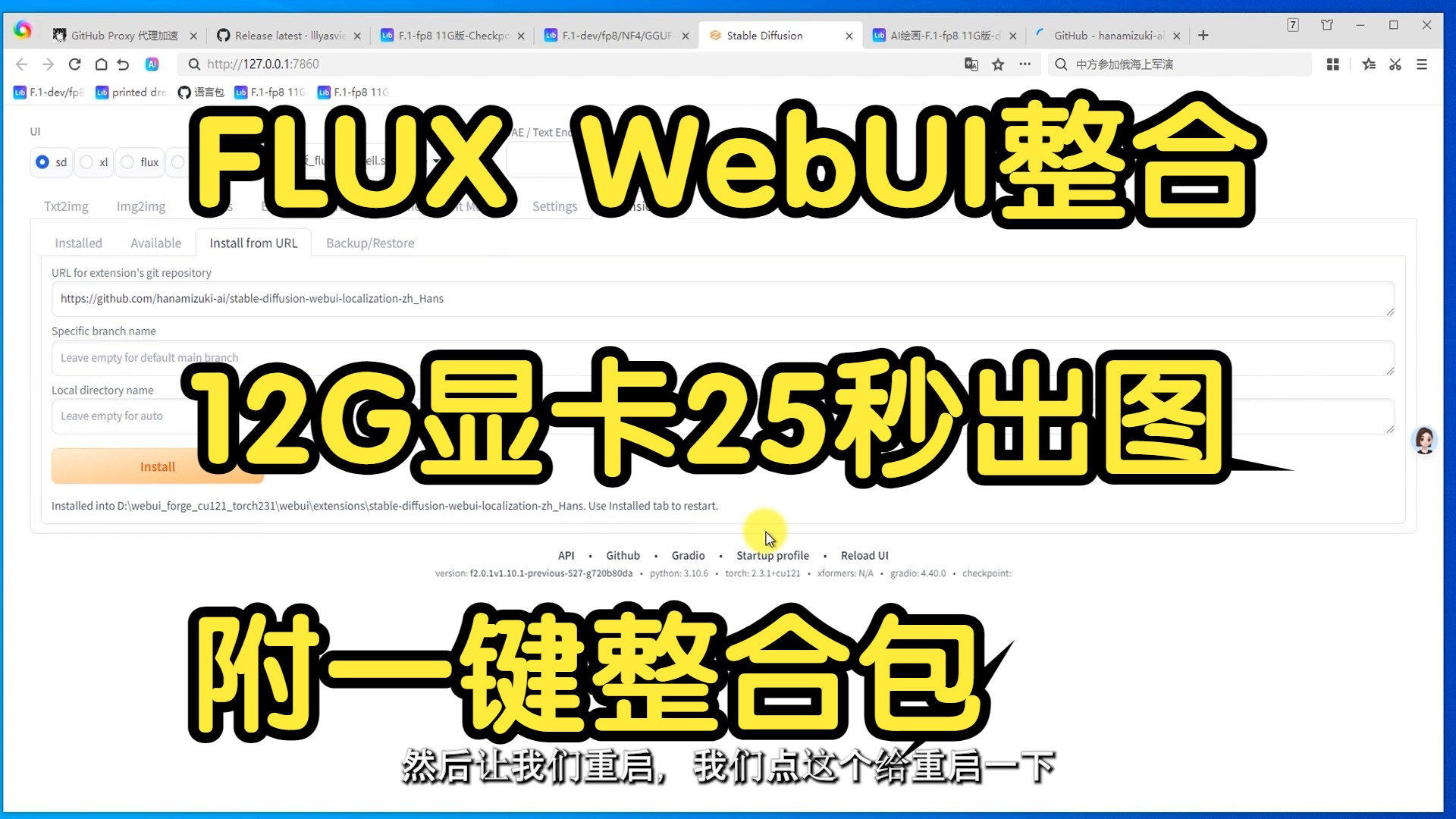Screen dimensions: 1456x819
Task: Click the Available extensions tab
Action: (x=155, y=243)
